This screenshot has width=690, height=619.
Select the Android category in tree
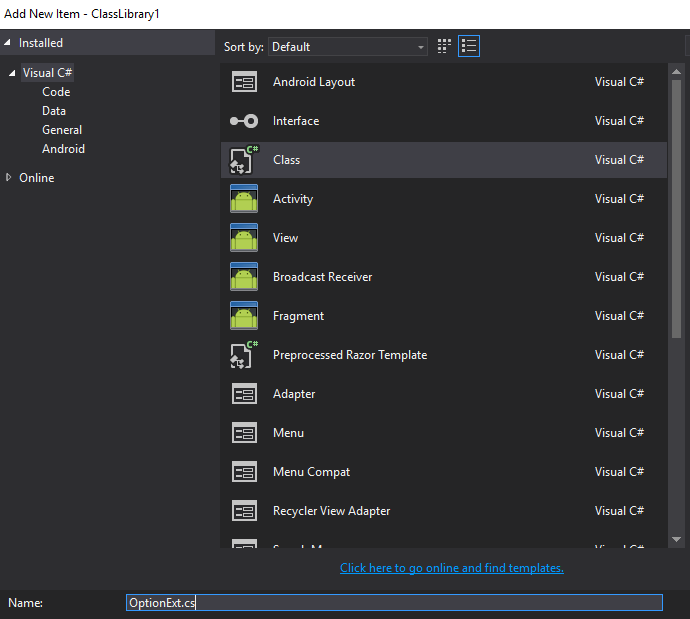click(x=63, y=149)
